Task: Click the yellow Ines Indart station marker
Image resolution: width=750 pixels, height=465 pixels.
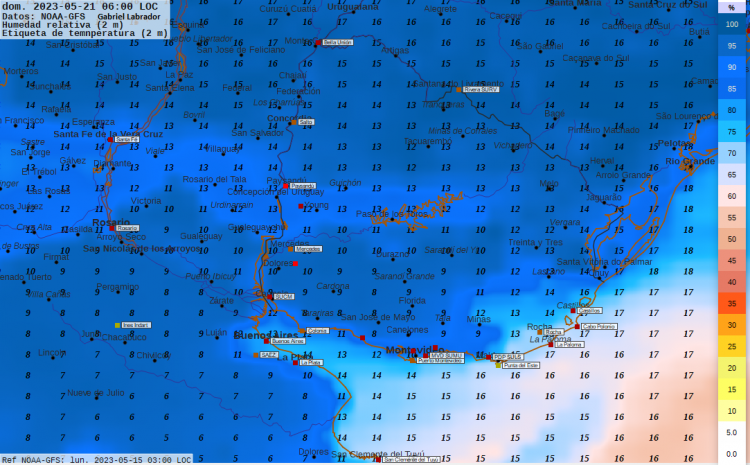Action: [118, 325]
